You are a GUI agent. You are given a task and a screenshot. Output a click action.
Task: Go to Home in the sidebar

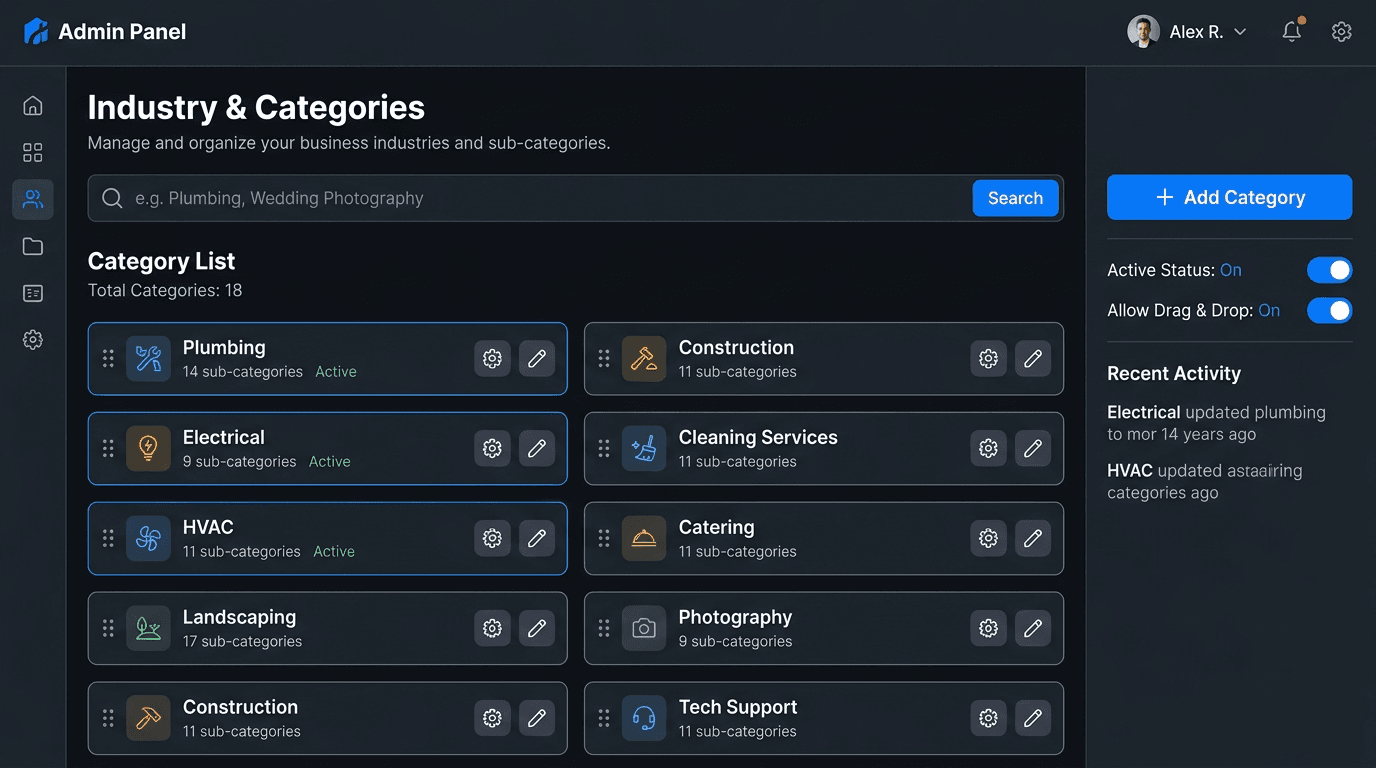pyautogui.click(x=33, y=106)
